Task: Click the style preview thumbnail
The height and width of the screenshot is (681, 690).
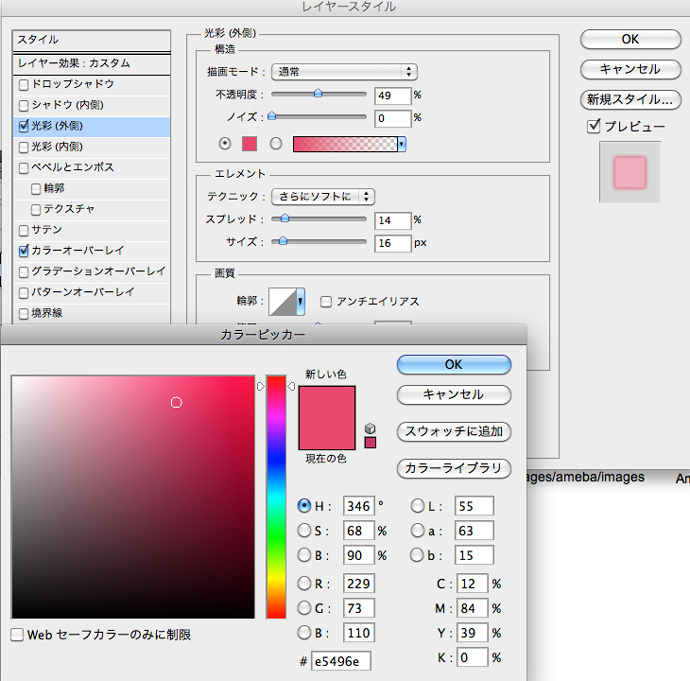Action: (x=629, y=172)
